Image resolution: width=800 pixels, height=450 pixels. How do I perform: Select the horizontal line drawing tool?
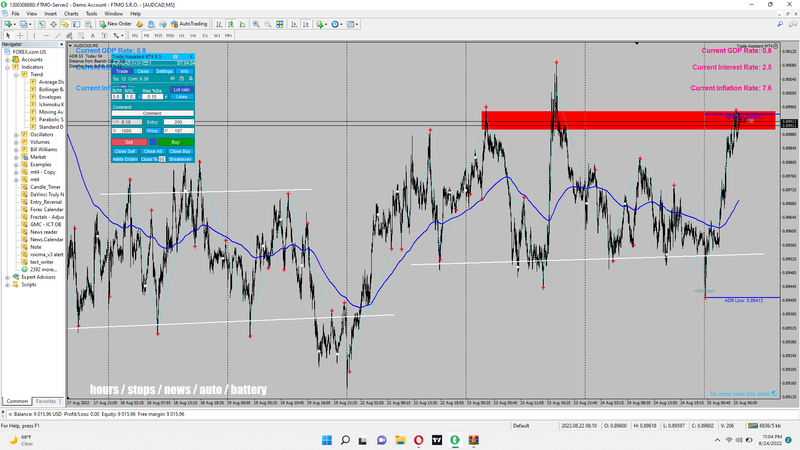[x=46, y=35]
